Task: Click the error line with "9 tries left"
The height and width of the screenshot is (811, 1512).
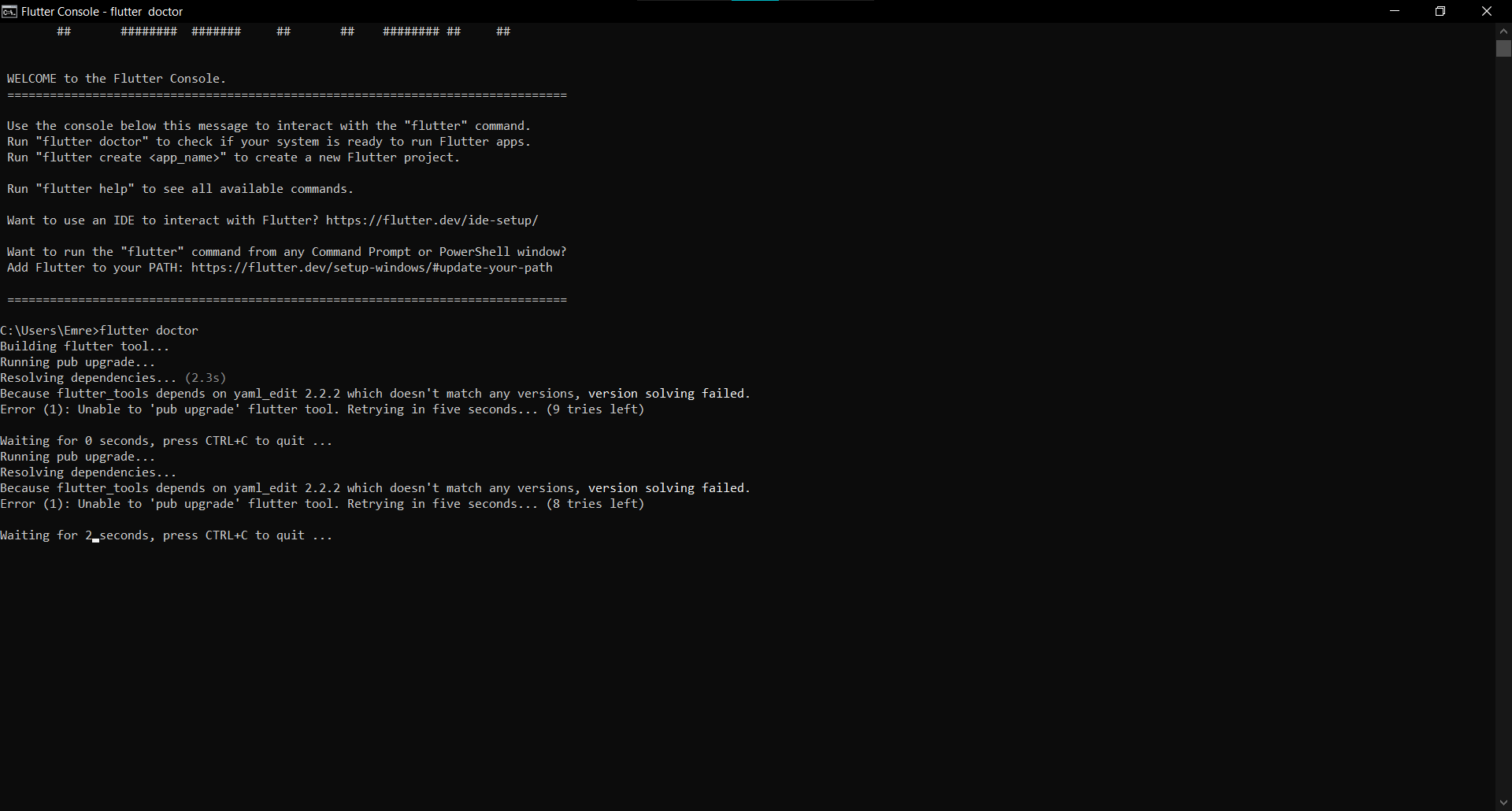Action: (x=322, y=409)
